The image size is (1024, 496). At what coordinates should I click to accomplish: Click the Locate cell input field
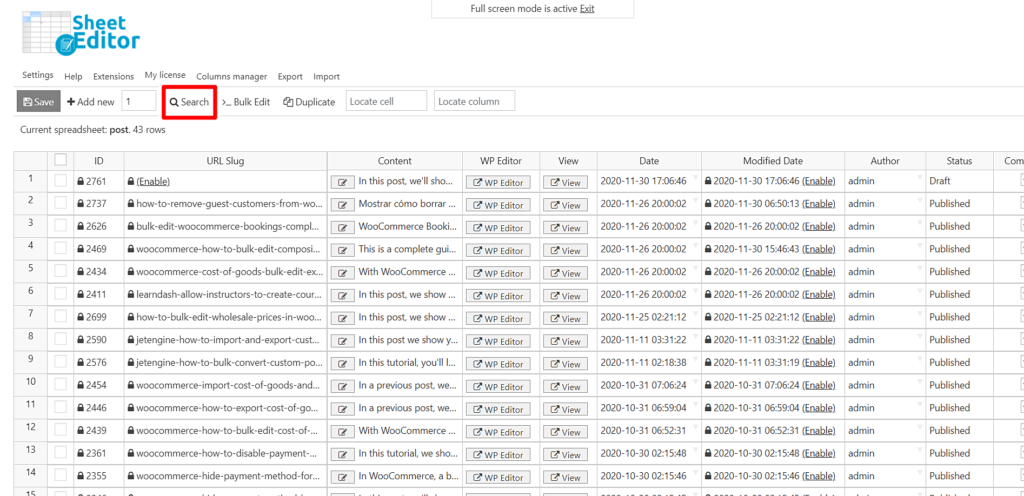pyautogui.click(x=386, y=101)
